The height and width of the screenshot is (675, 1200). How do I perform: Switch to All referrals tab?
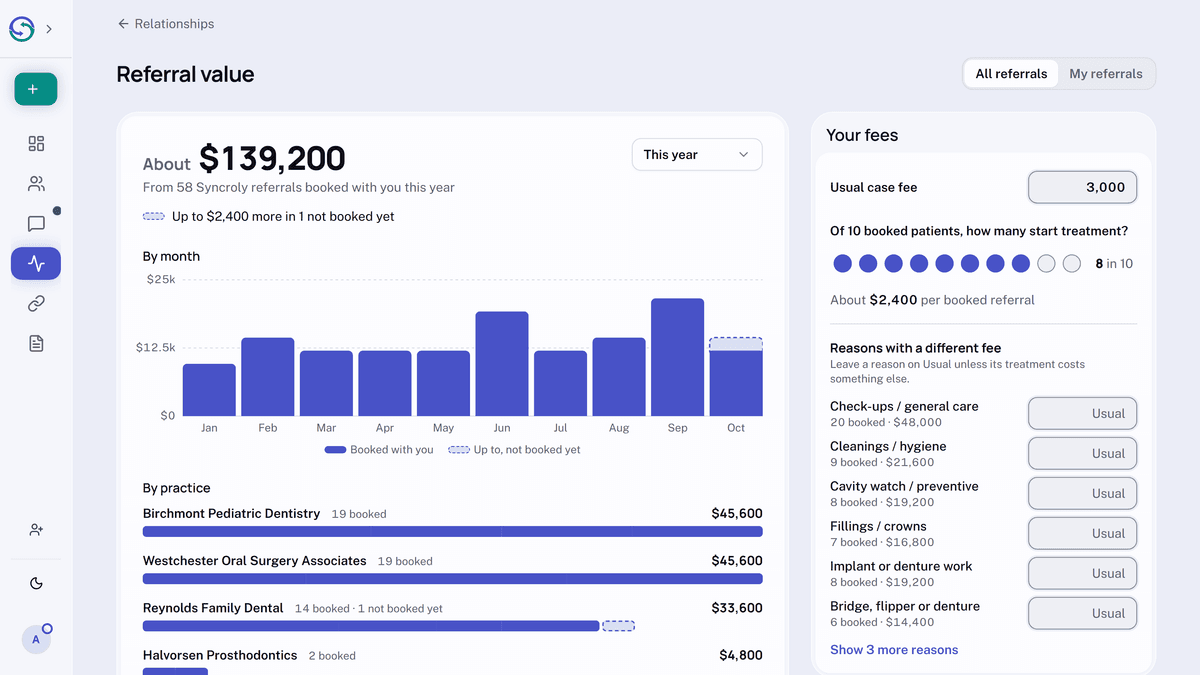click(1011, 74)
